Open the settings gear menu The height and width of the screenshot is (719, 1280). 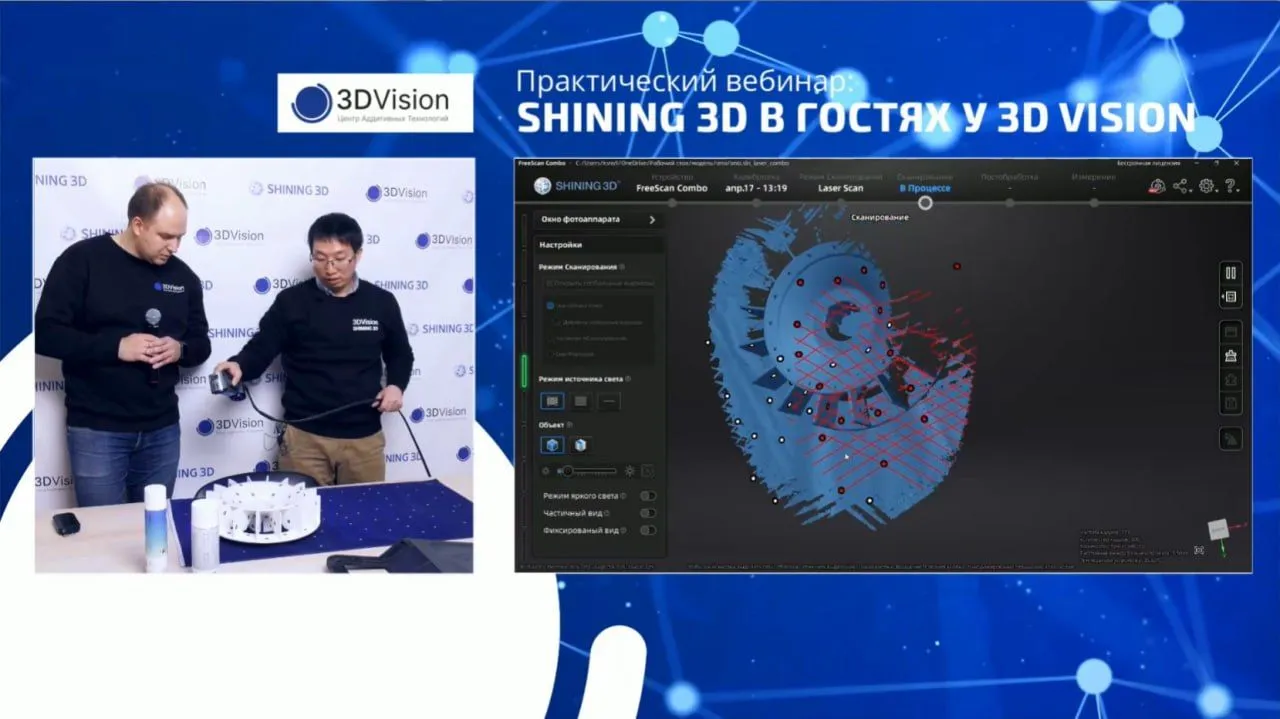click(x=1207, y=186)
